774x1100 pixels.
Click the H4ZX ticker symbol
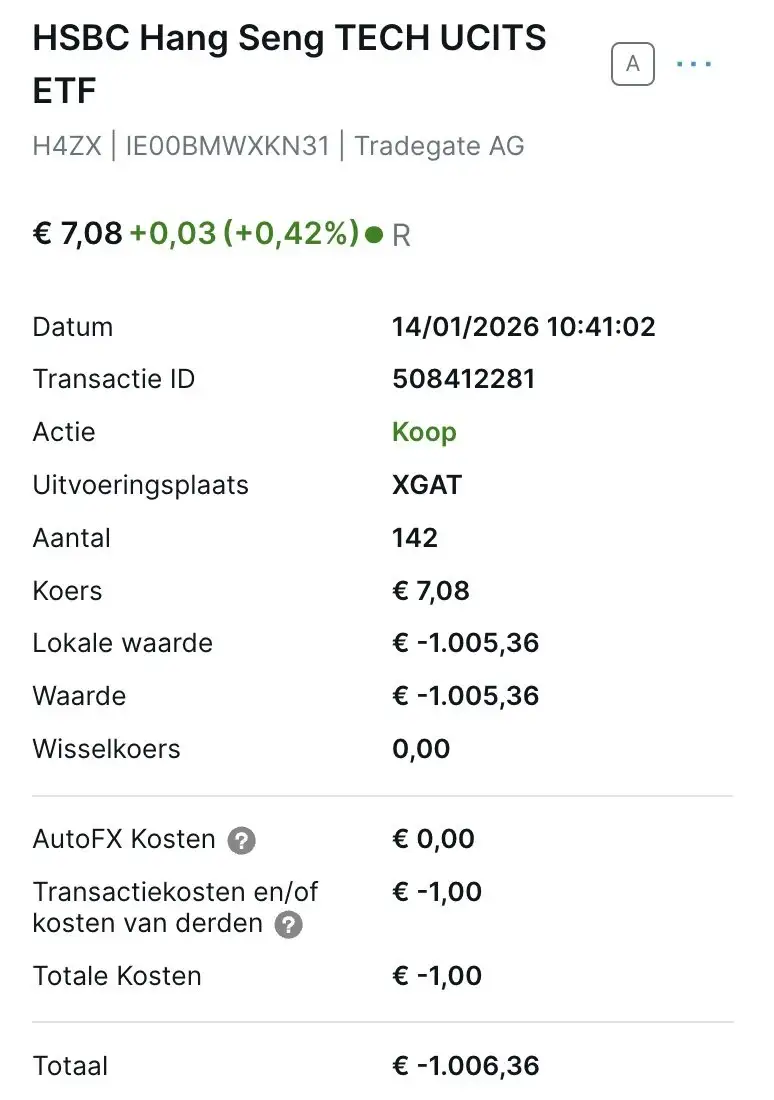[67, 146]
